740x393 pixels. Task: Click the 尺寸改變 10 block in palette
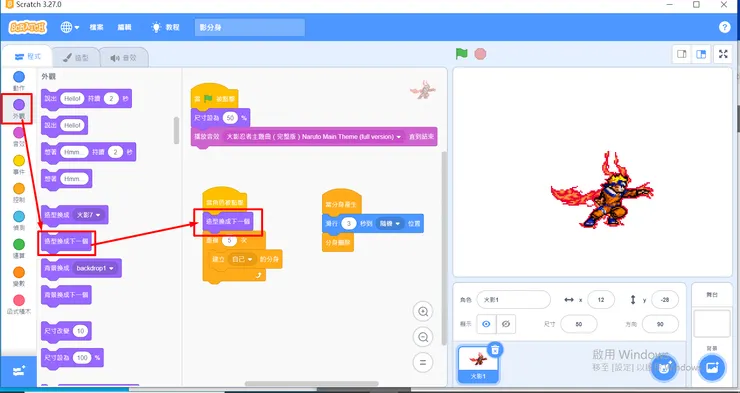66,331
